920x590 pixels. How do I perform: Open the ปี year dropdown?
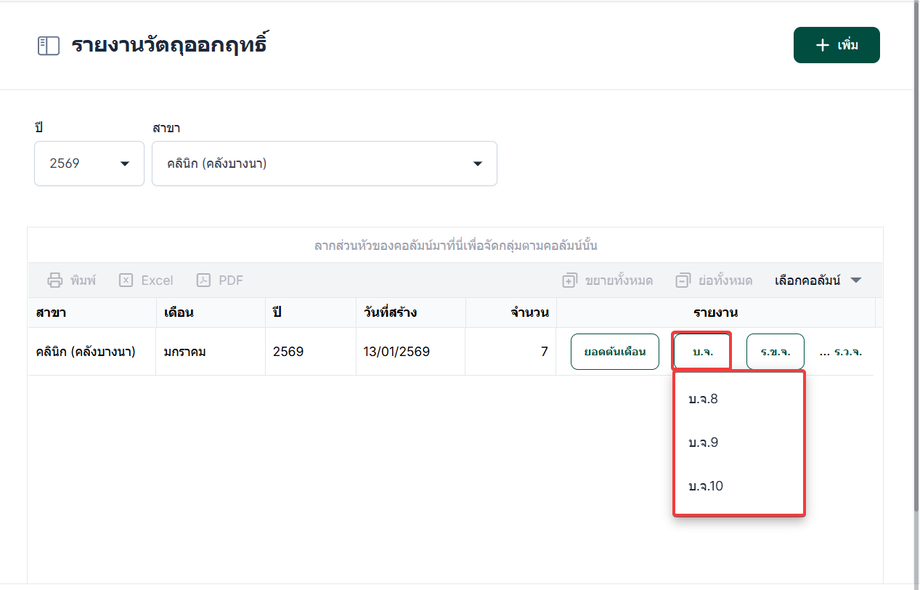click(89, 164)
